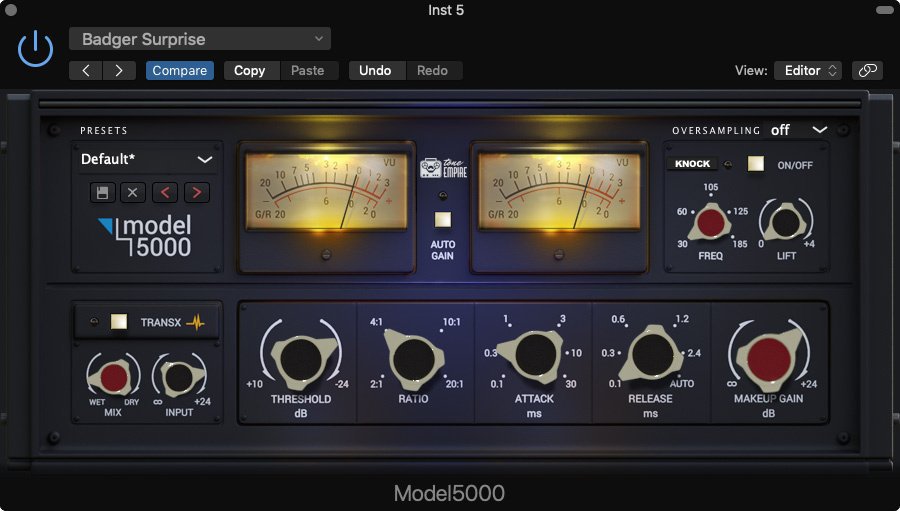Click the AUTO release label

coord(682,384)
